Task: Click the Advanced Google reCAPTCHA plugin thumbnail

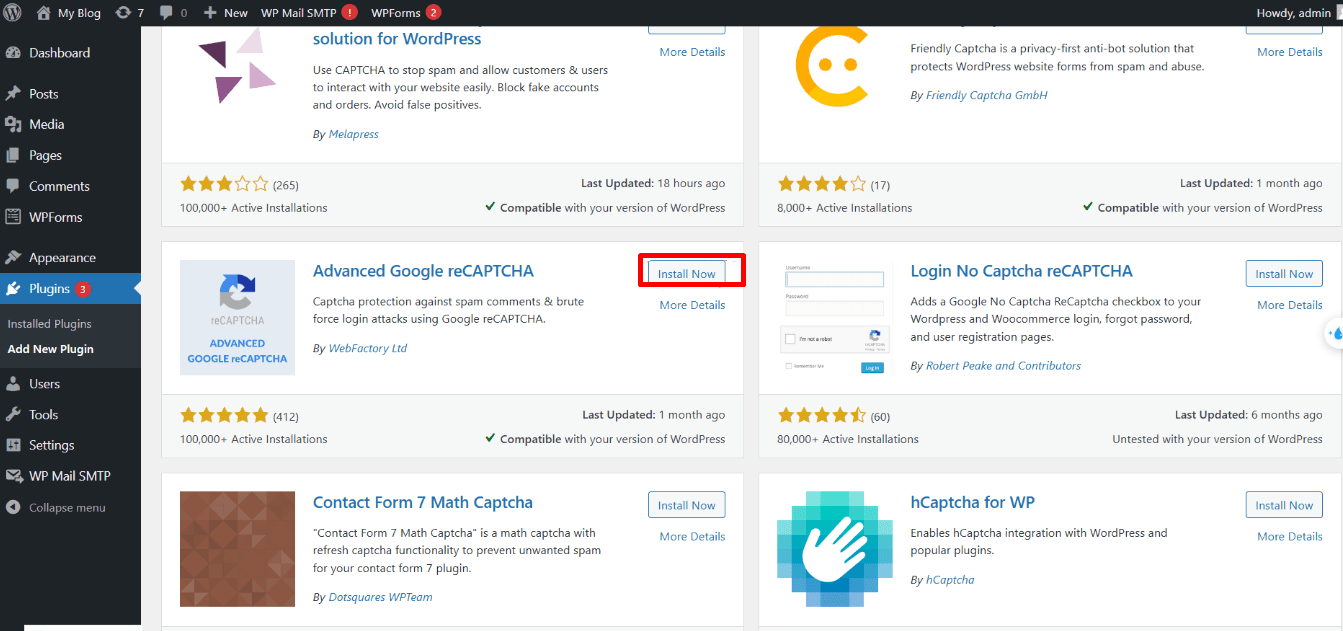Action: tap(237, 317)
